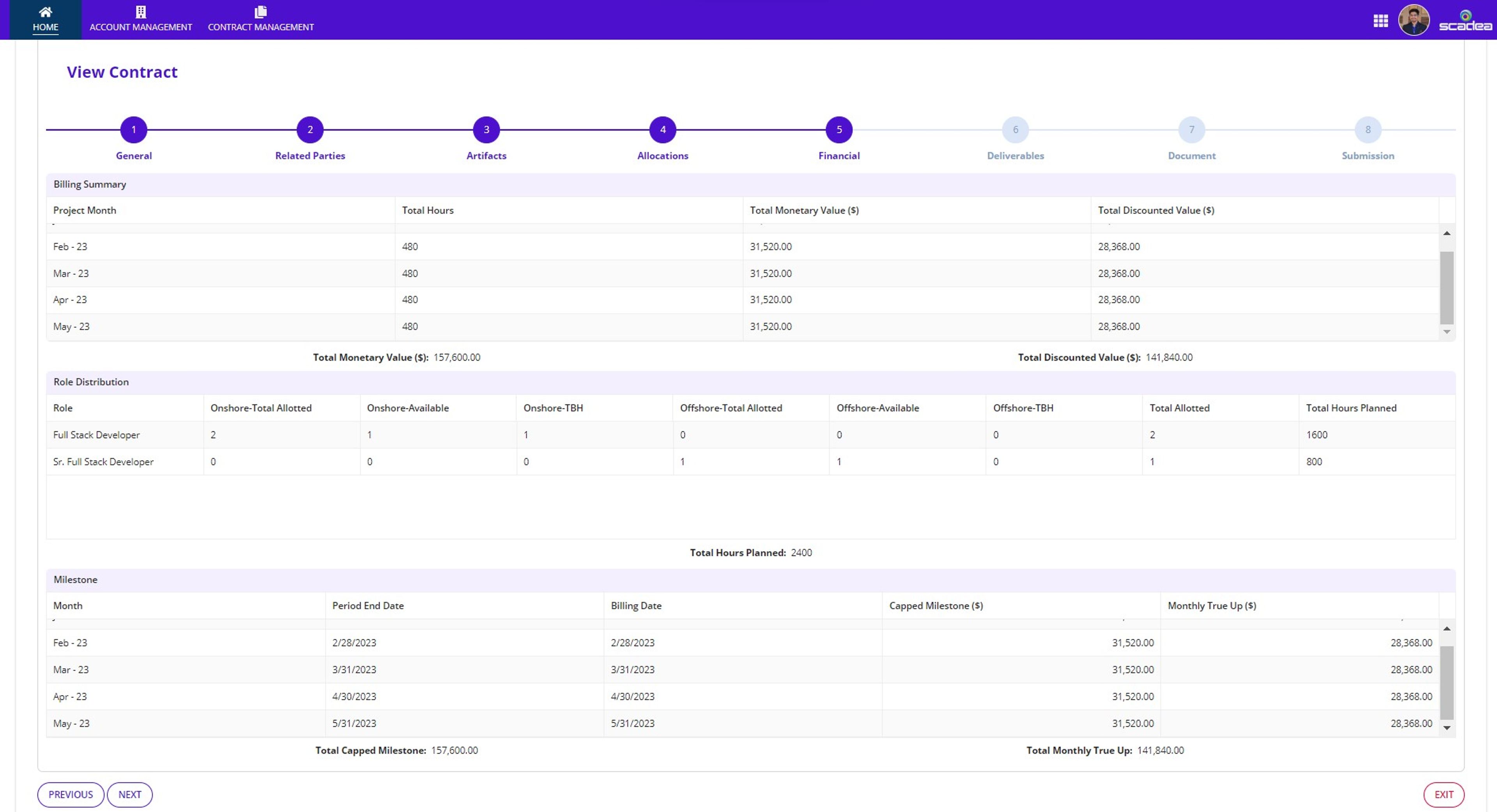Click period end date 4/30/2023 cell
Image resolution: width=1497 pixels, height=812 pixels.
pyautogui.click(x=465, y=696)
